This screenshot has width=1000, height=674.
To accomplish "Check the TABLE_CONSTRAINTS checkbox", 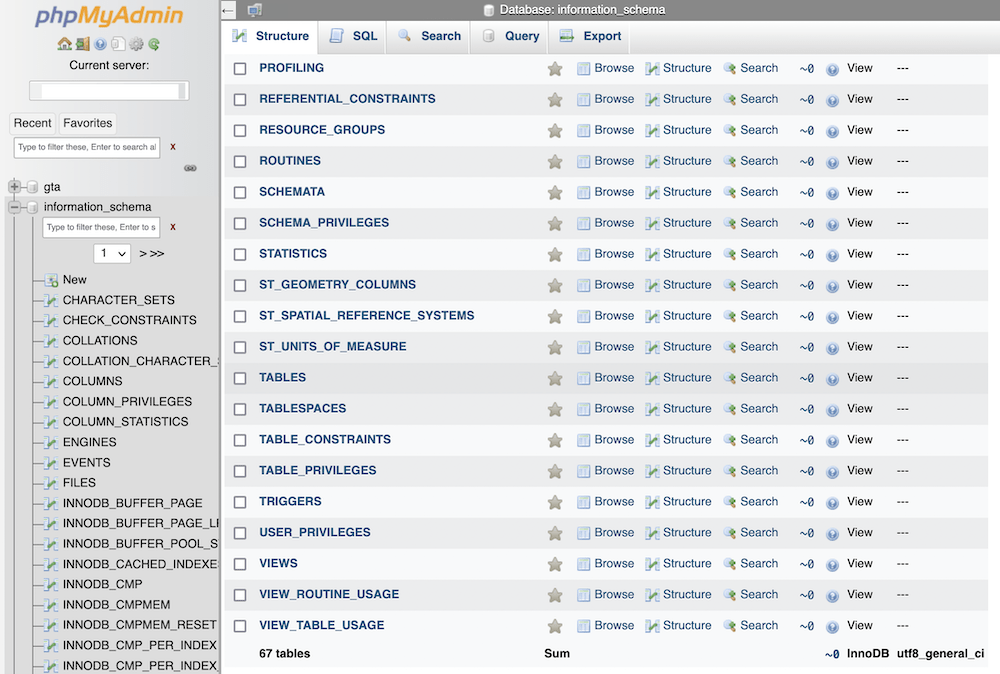I will point(240,440).
